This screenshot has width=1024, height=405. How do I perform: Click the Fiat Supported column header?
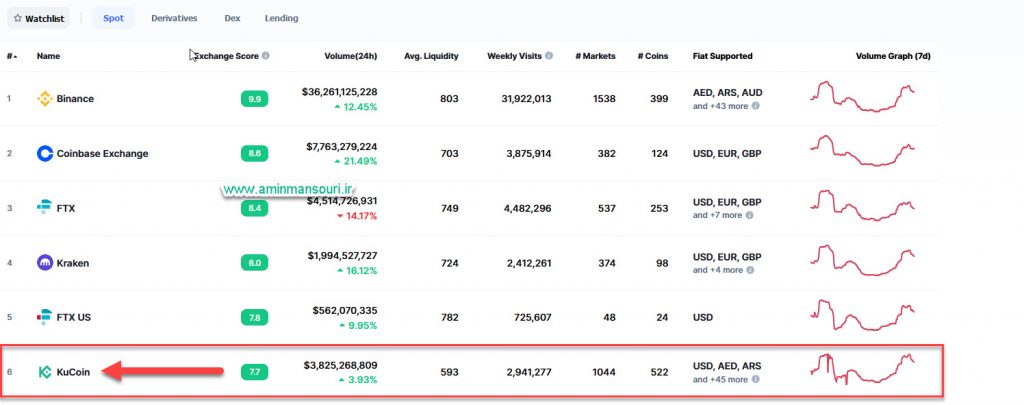[722, 56]
